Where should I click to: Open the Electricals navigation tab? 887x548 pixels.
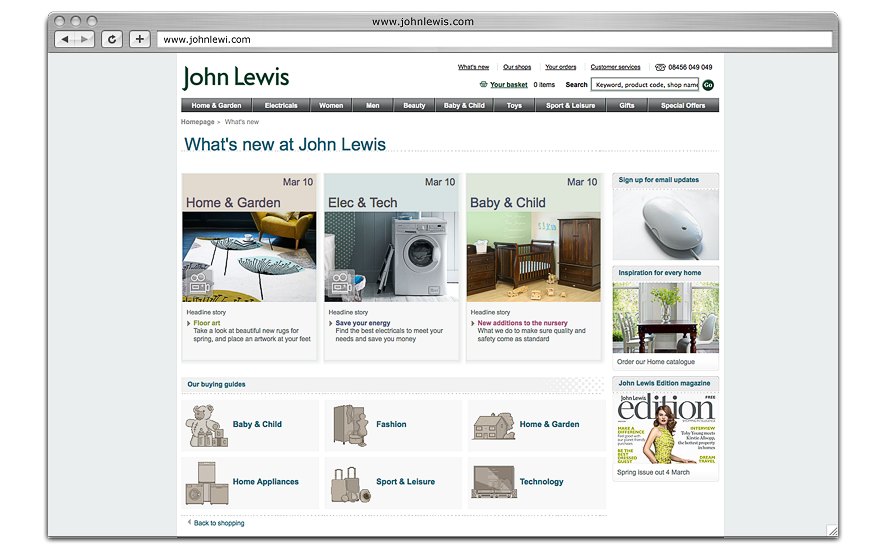281,105
